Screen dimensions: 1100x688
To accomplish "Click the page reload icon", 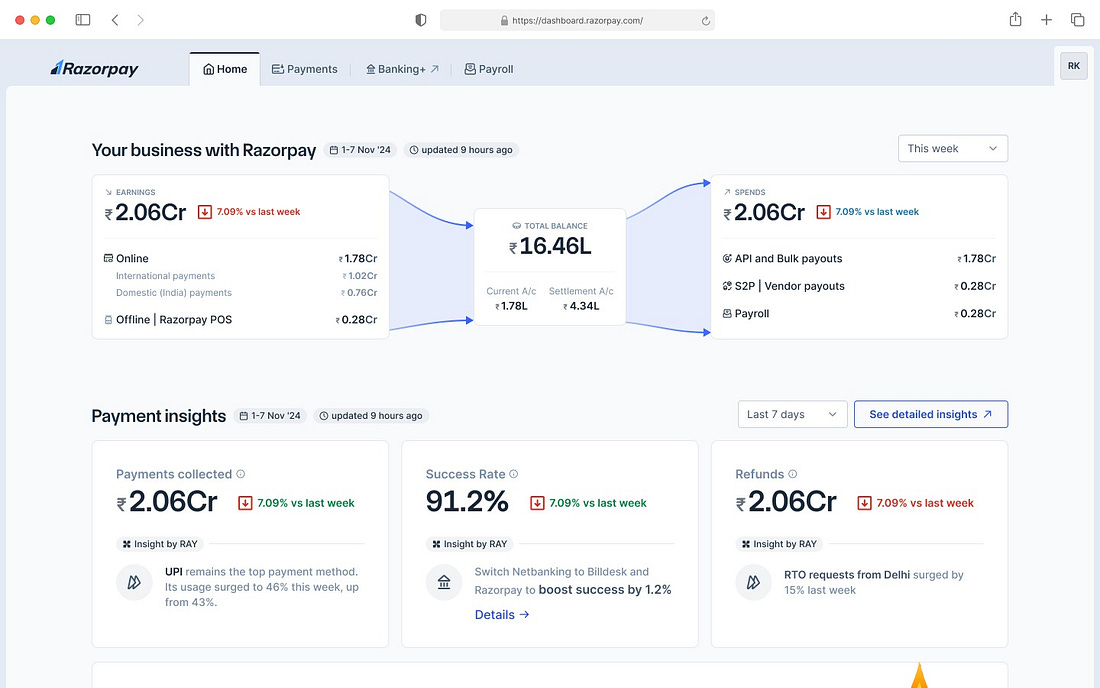I will click(x=706, y=21).
